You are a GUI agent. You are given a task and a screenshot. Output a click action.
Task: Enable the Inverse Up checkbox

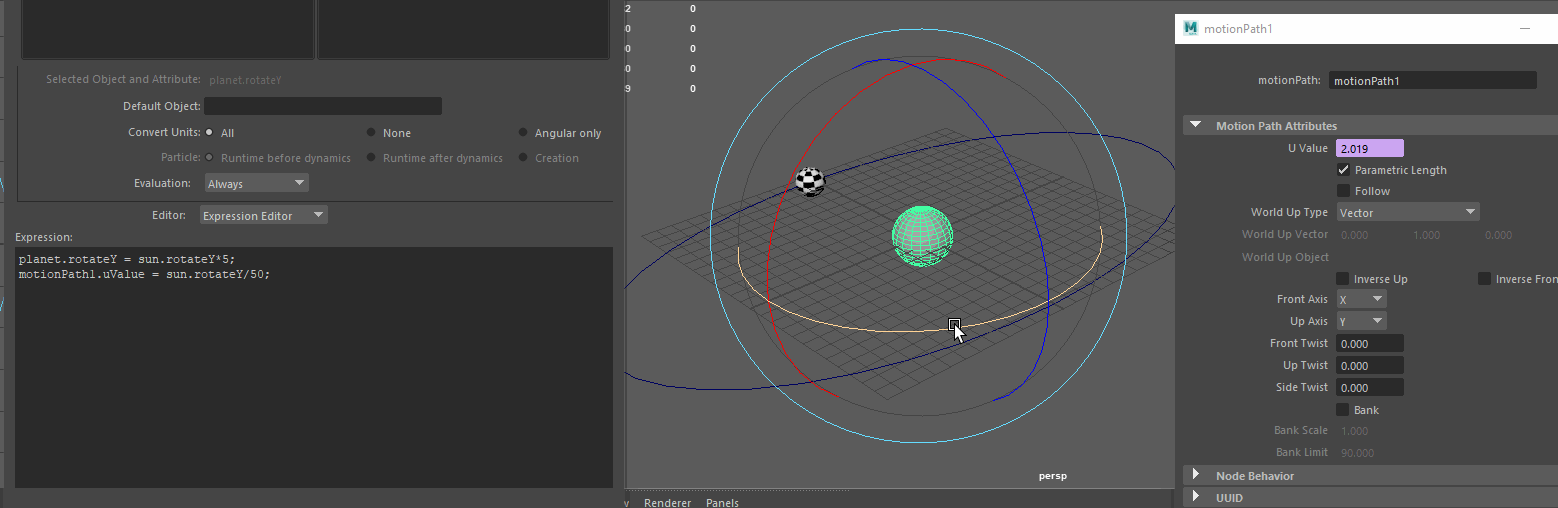click(x=1344, y=279)
